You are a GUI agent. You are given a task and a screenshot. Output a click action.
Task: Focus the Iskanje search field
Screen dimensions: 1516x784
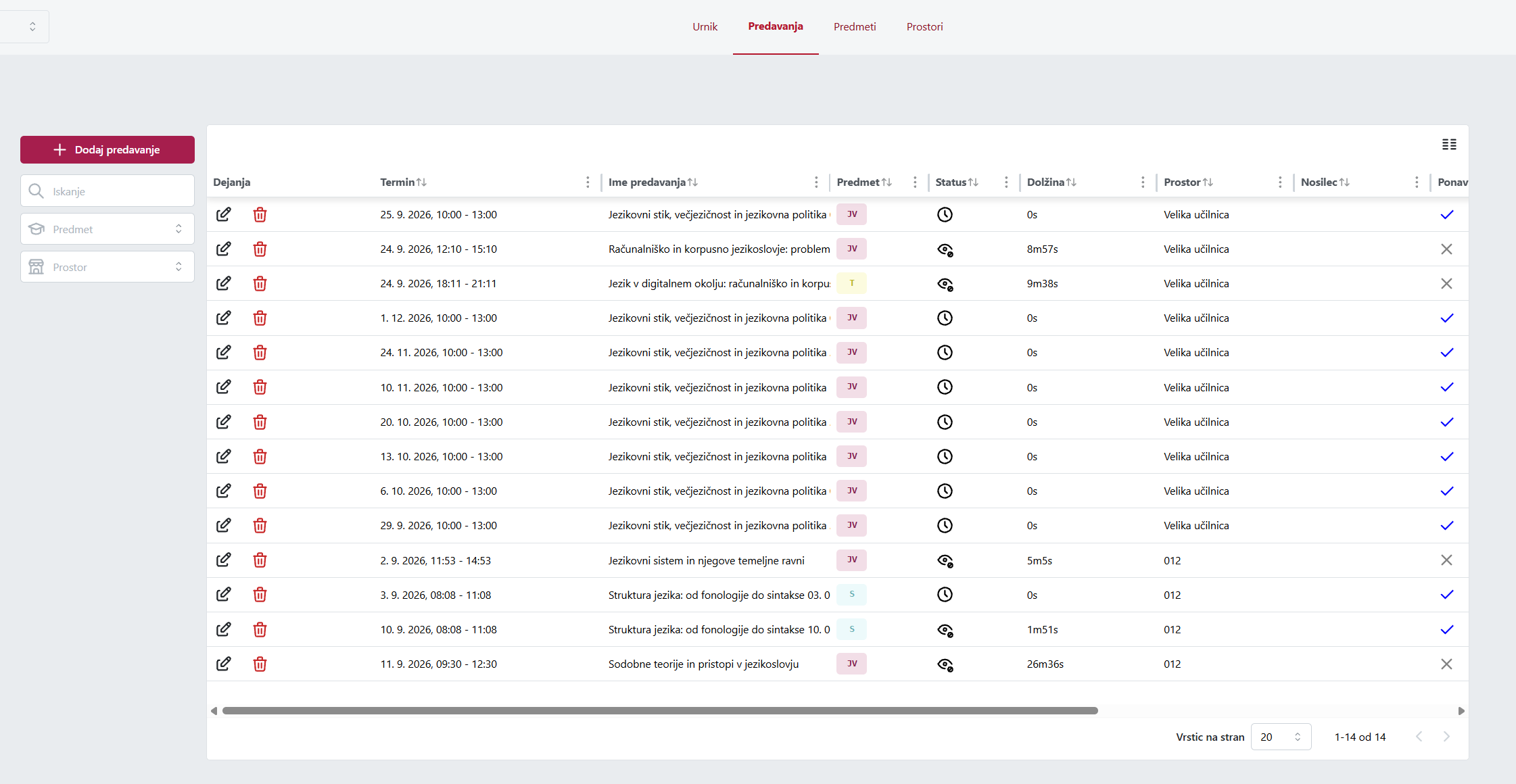point(108,191)
